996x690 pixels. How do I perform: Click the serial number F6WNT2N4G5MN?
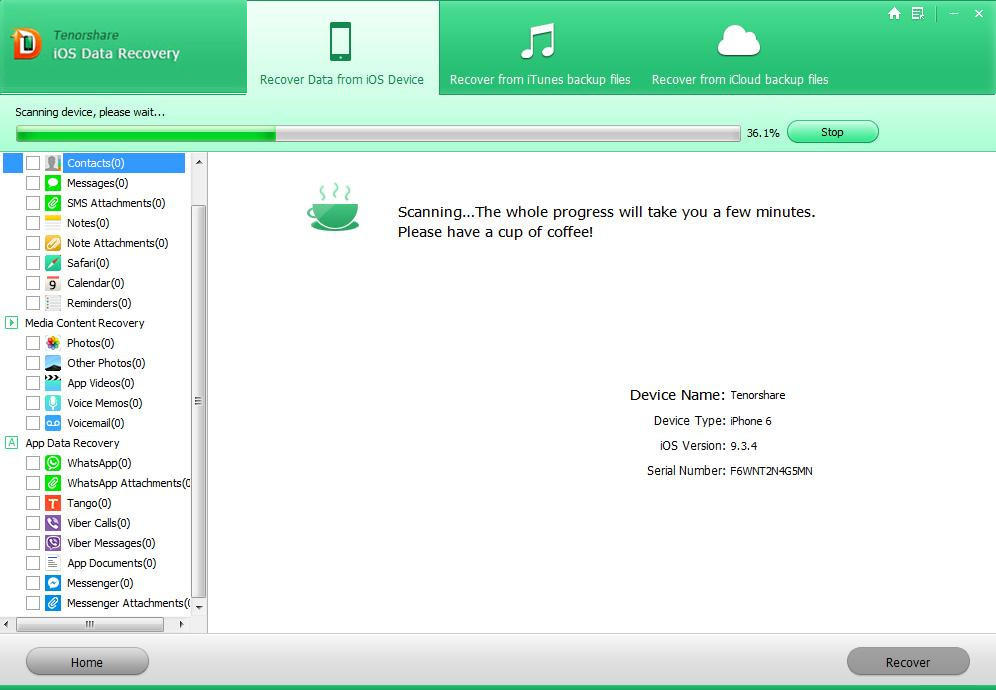771,471
